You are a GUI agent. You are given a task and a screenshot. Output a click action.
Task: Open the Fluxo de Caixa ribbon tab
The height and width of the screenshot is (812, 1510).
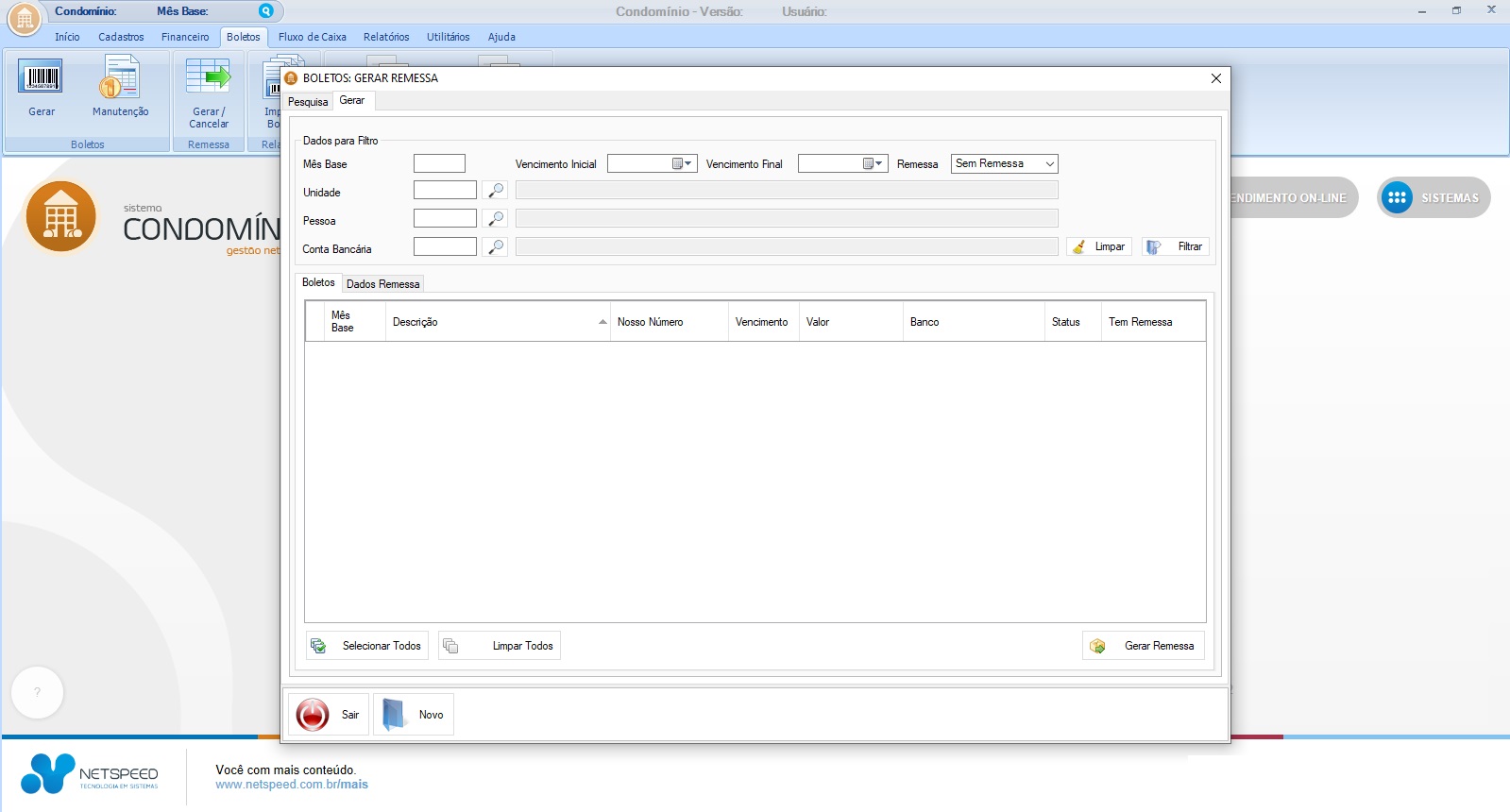click(313, 37)
